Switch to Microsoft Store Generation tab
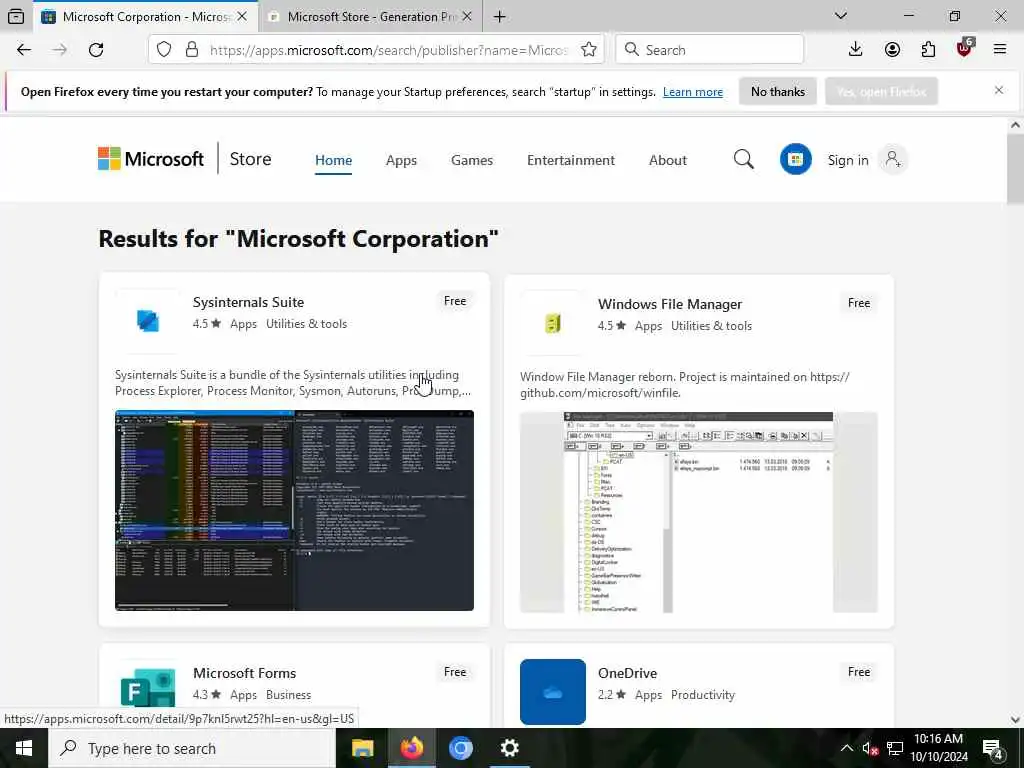Screen dimensions: 1024x768 (370, 16)
